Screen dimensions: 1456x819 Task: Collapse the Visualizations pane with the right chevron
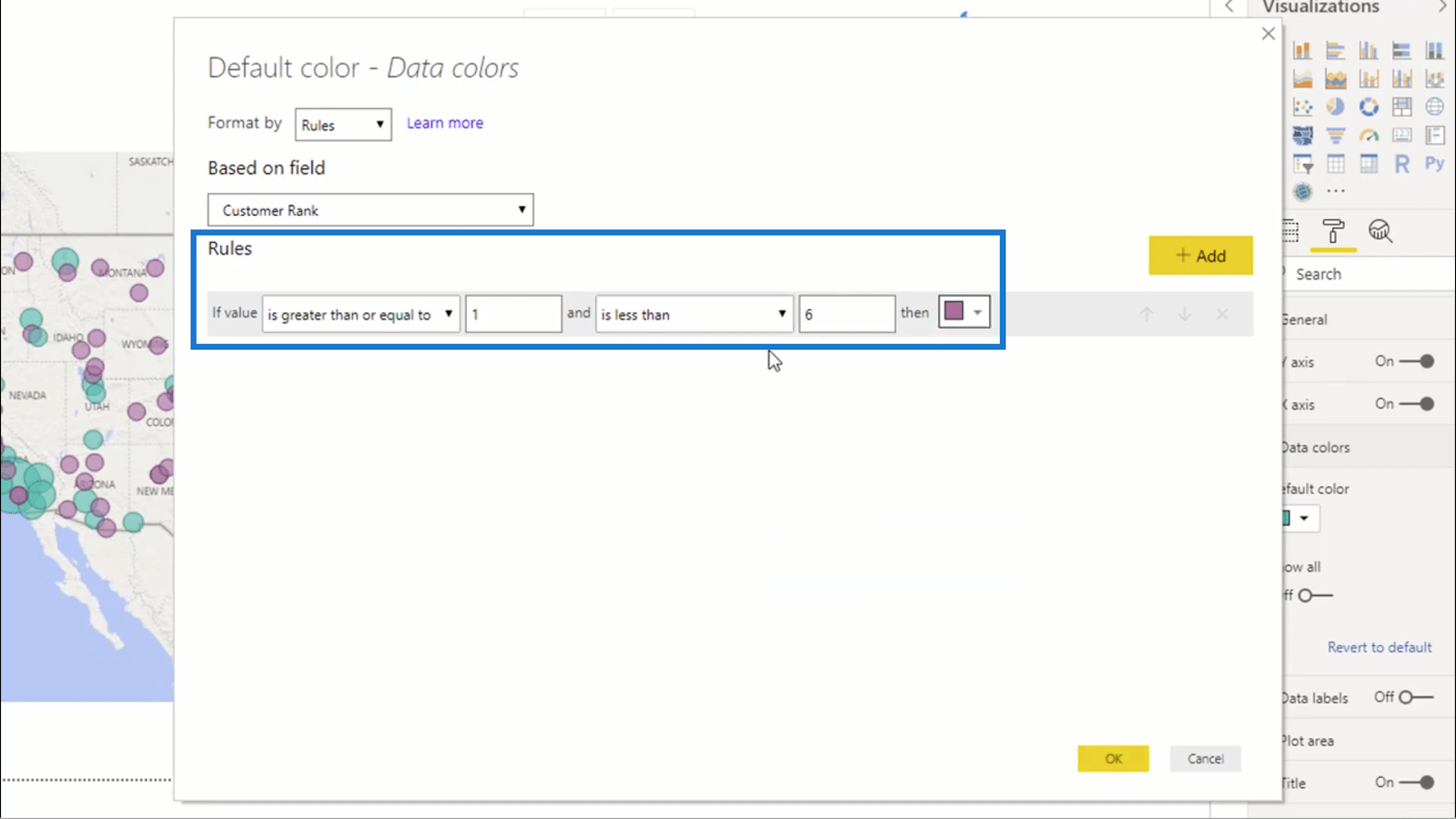pyautogui.click(x=1442, y=7)
